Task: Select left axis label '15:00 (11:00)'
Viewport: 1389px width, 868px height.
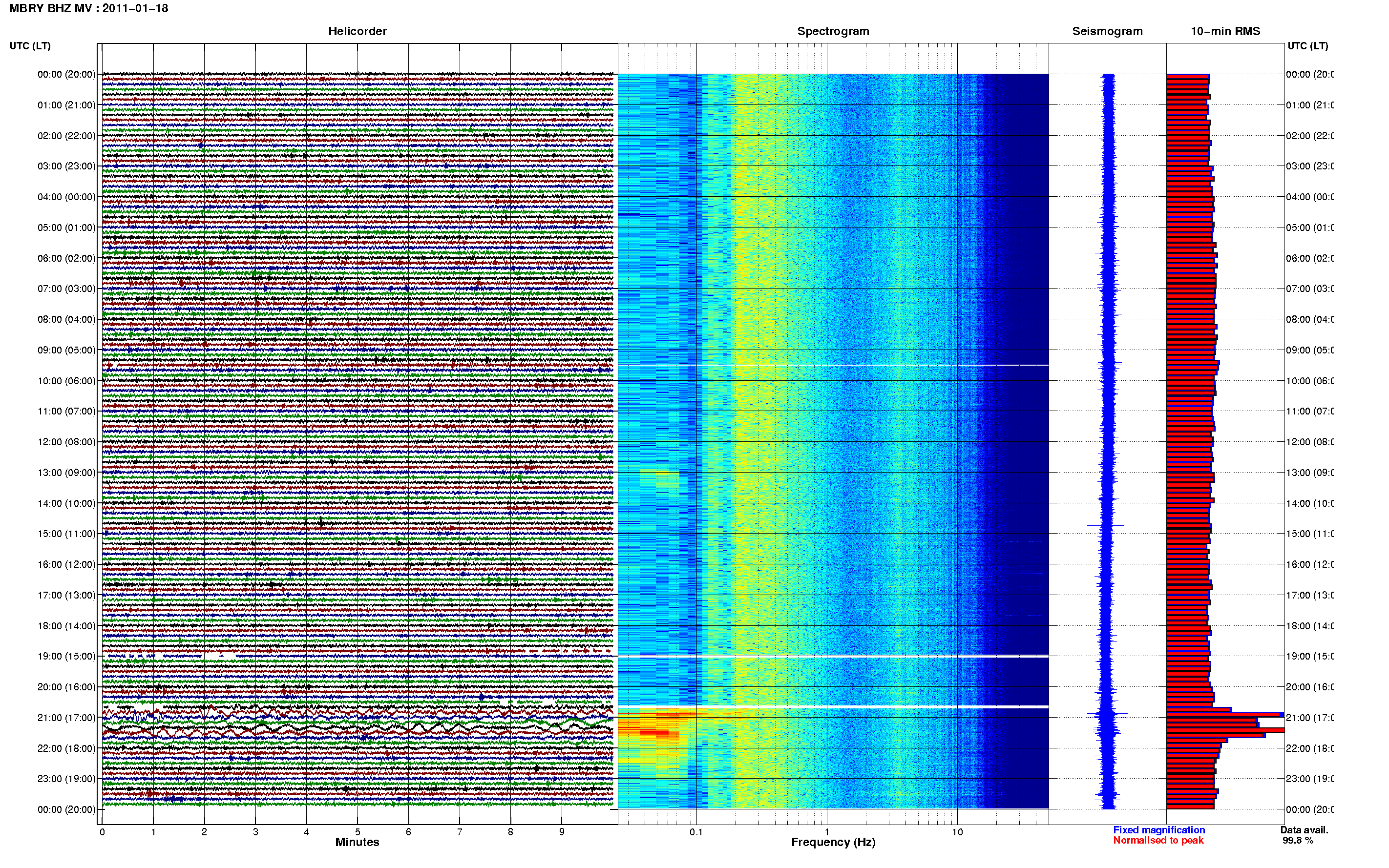Action: pos(66,534)
